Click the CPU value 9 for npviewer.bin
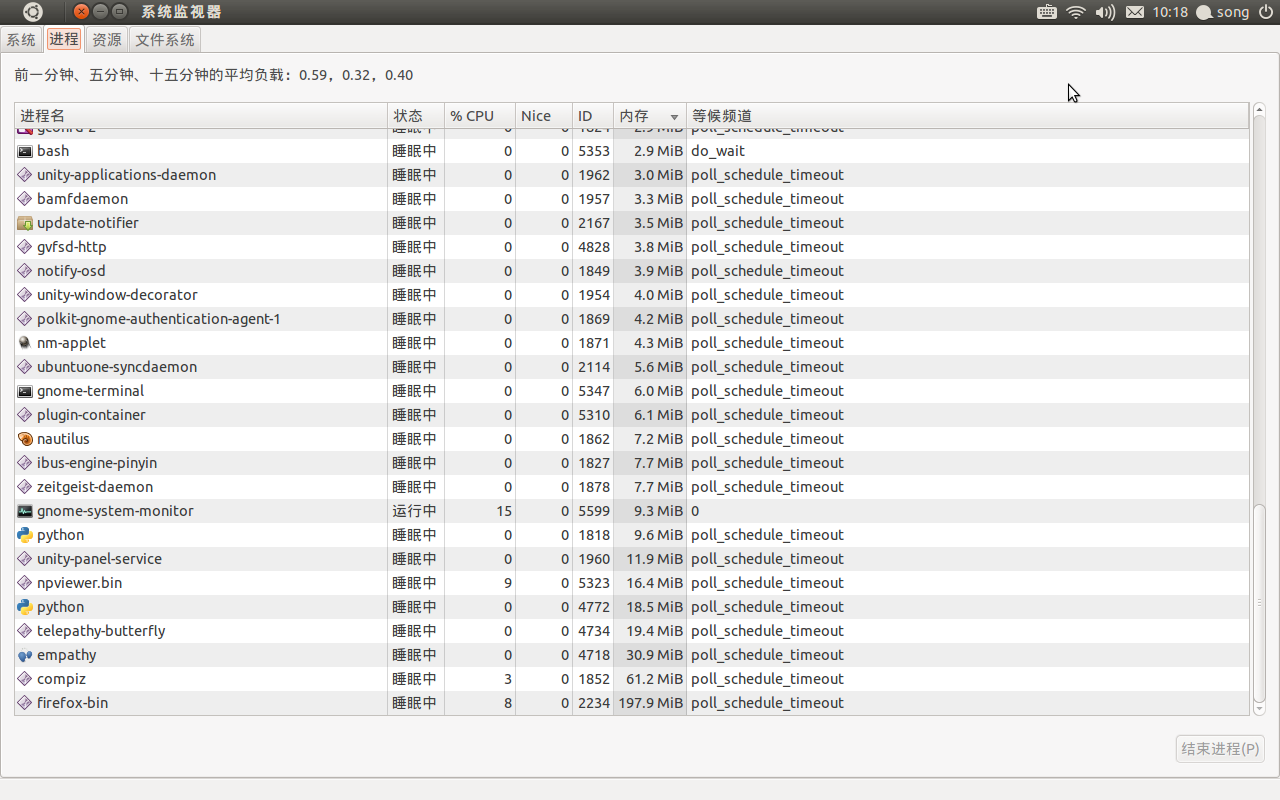1280x800 pixels. (508, 583)
